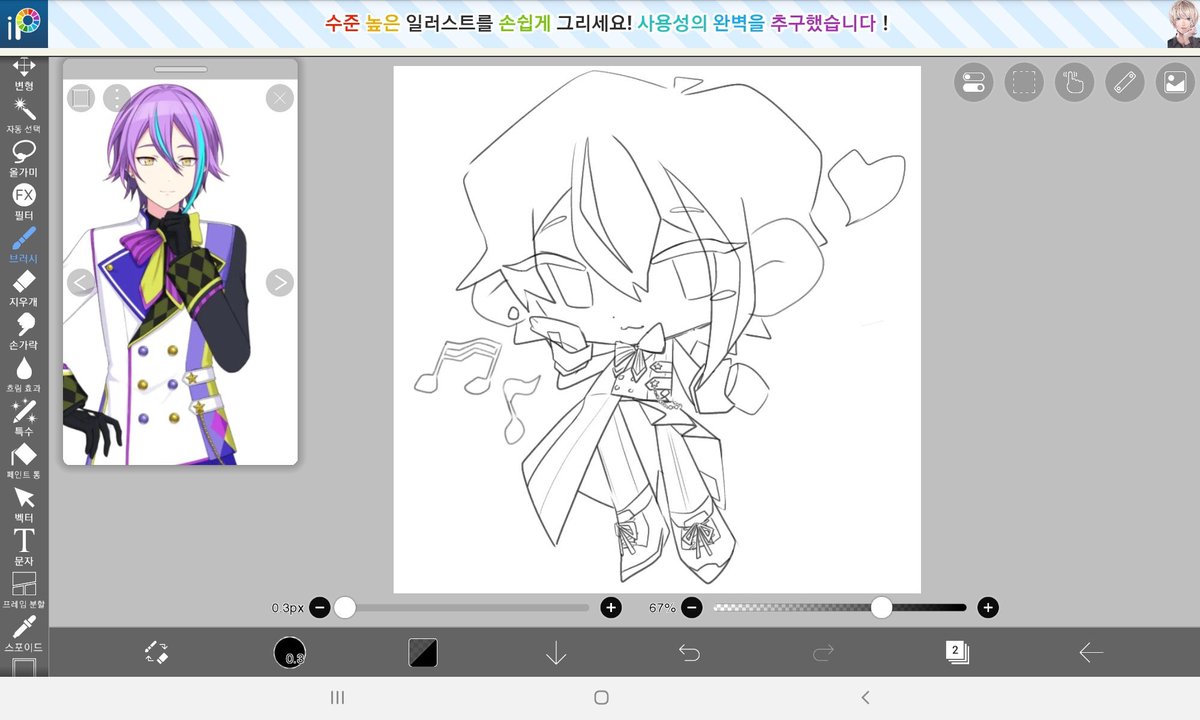Open the reference window three-dot menu

click(117, 97)
